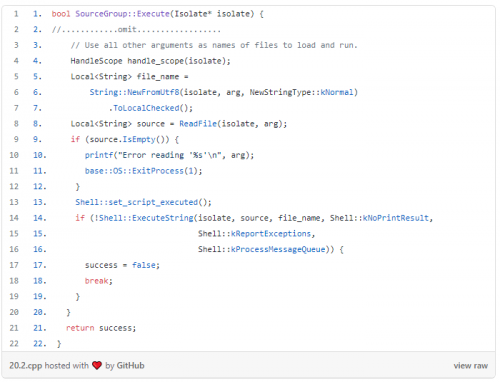Select line number 22 in gutter

tap(14, 343)
